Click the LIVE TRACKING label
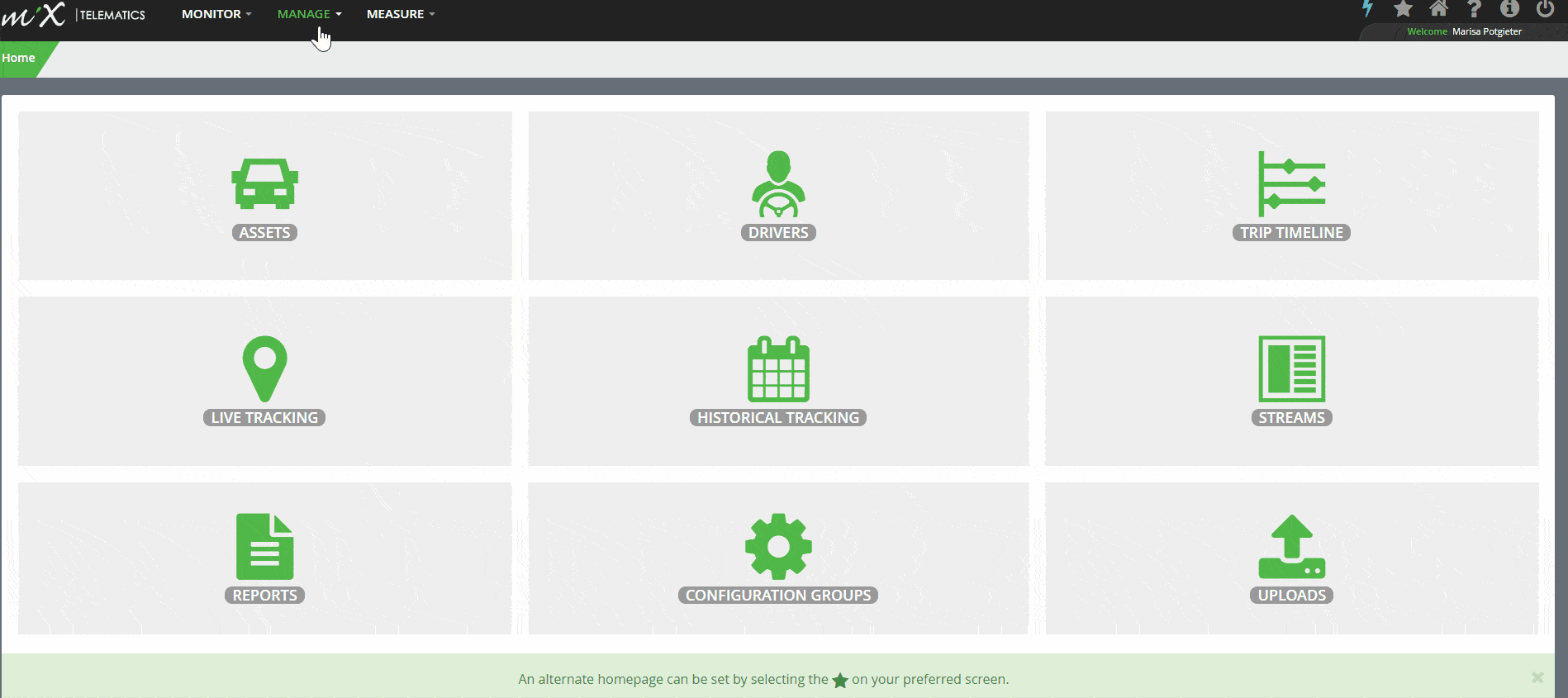Screen dimensions: 1568x698 [x=264, y=418]
